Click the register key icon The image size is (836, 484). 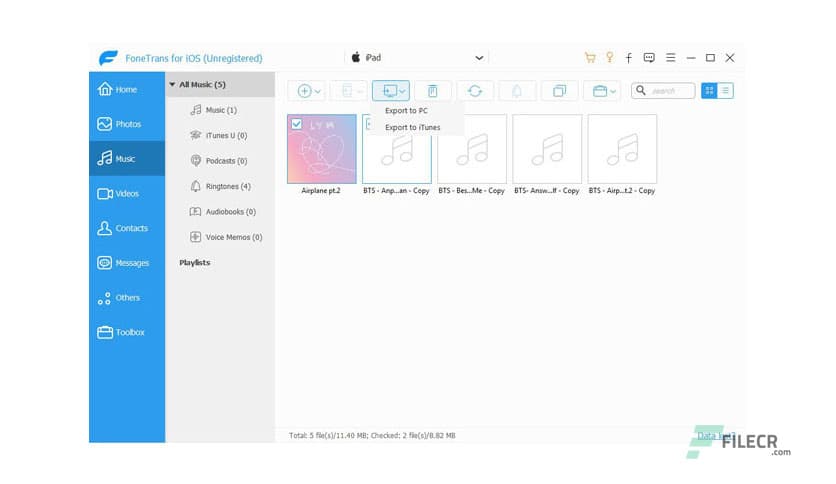coord(609,58)
